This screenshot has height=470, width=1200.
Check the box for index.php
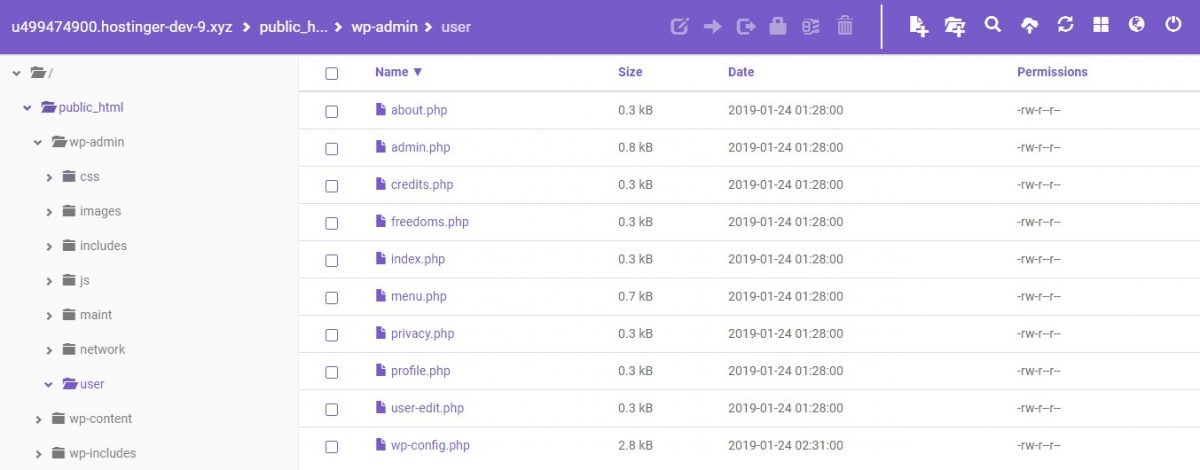click(x=332, y=260)
